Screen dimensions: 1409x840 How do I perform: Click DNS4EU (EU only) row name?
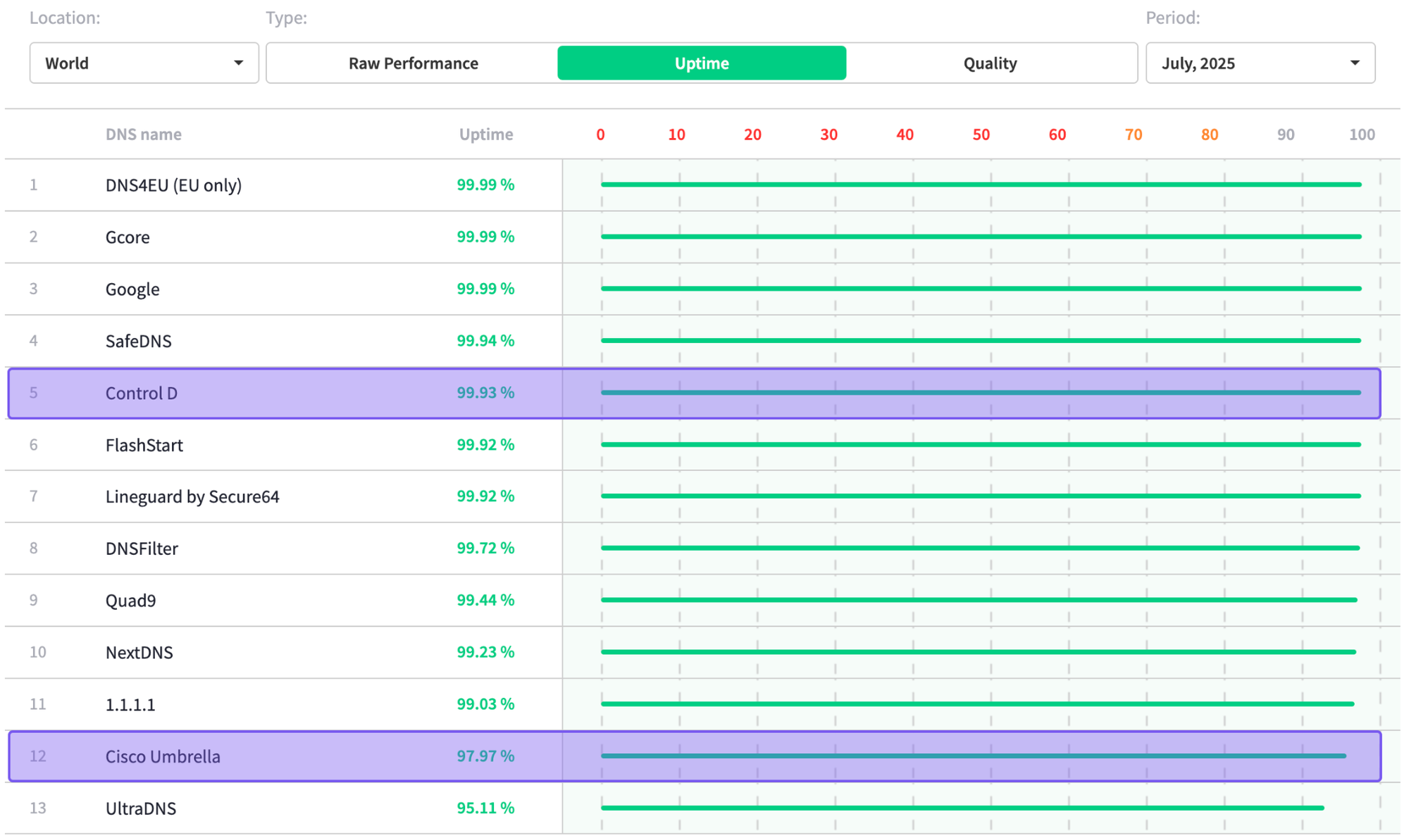(x=173, y=185)
